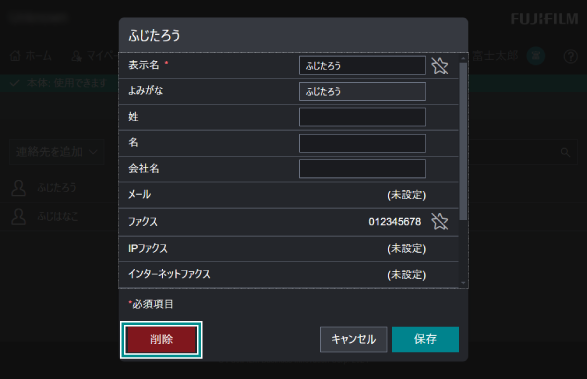The image size is (587, 379).
Task: Open the ファクス row with 012345678
Action: [x=289, y=222]
